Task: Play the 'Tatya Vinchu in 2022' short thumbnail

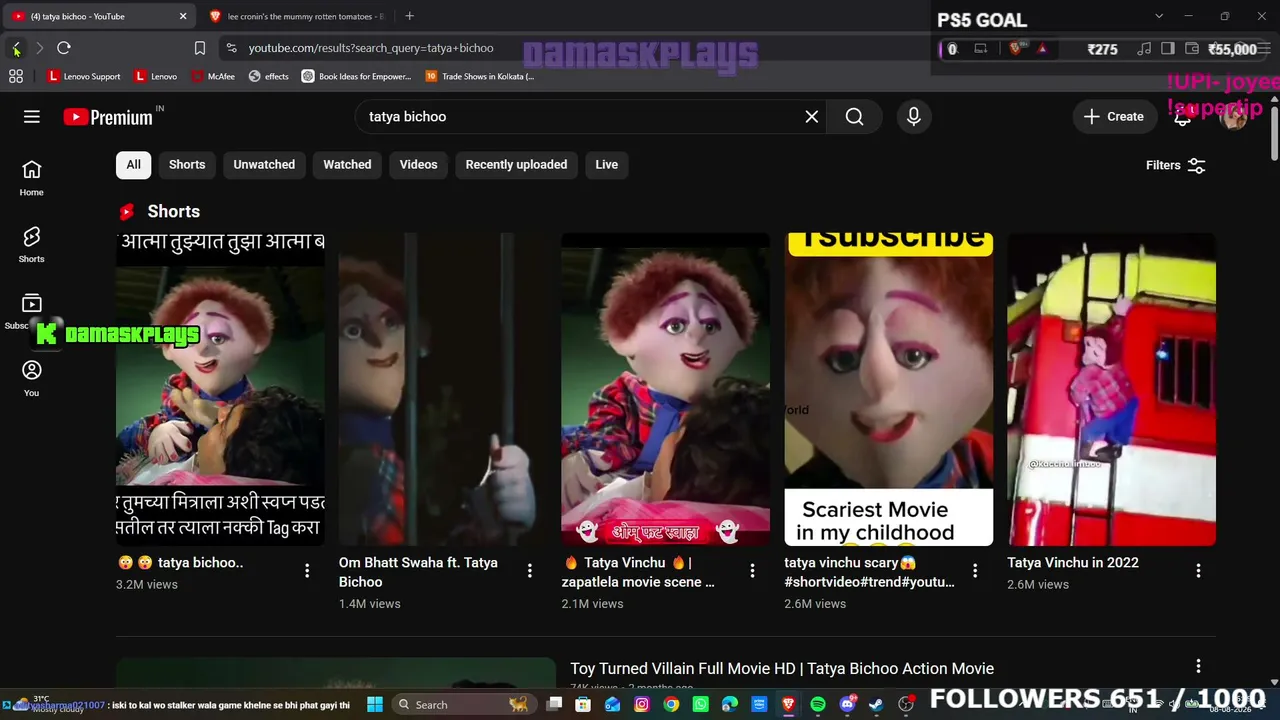Action: point(1112,389)
